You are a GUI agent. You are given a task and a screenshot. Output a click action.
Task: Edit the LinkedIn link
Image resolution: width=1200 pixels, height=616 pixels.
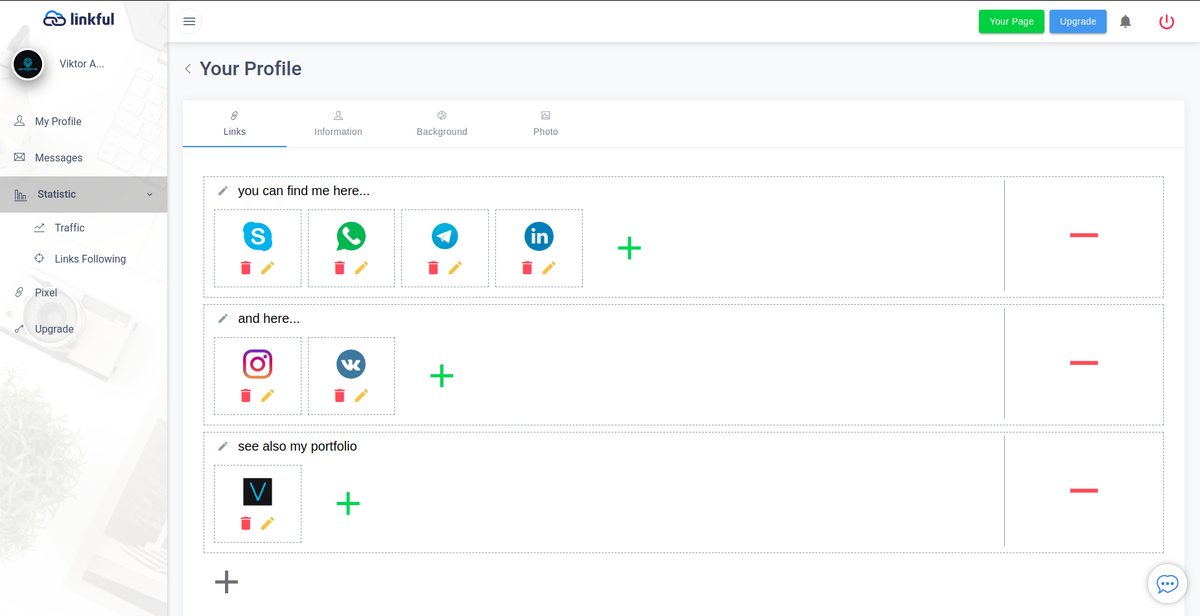549,268
